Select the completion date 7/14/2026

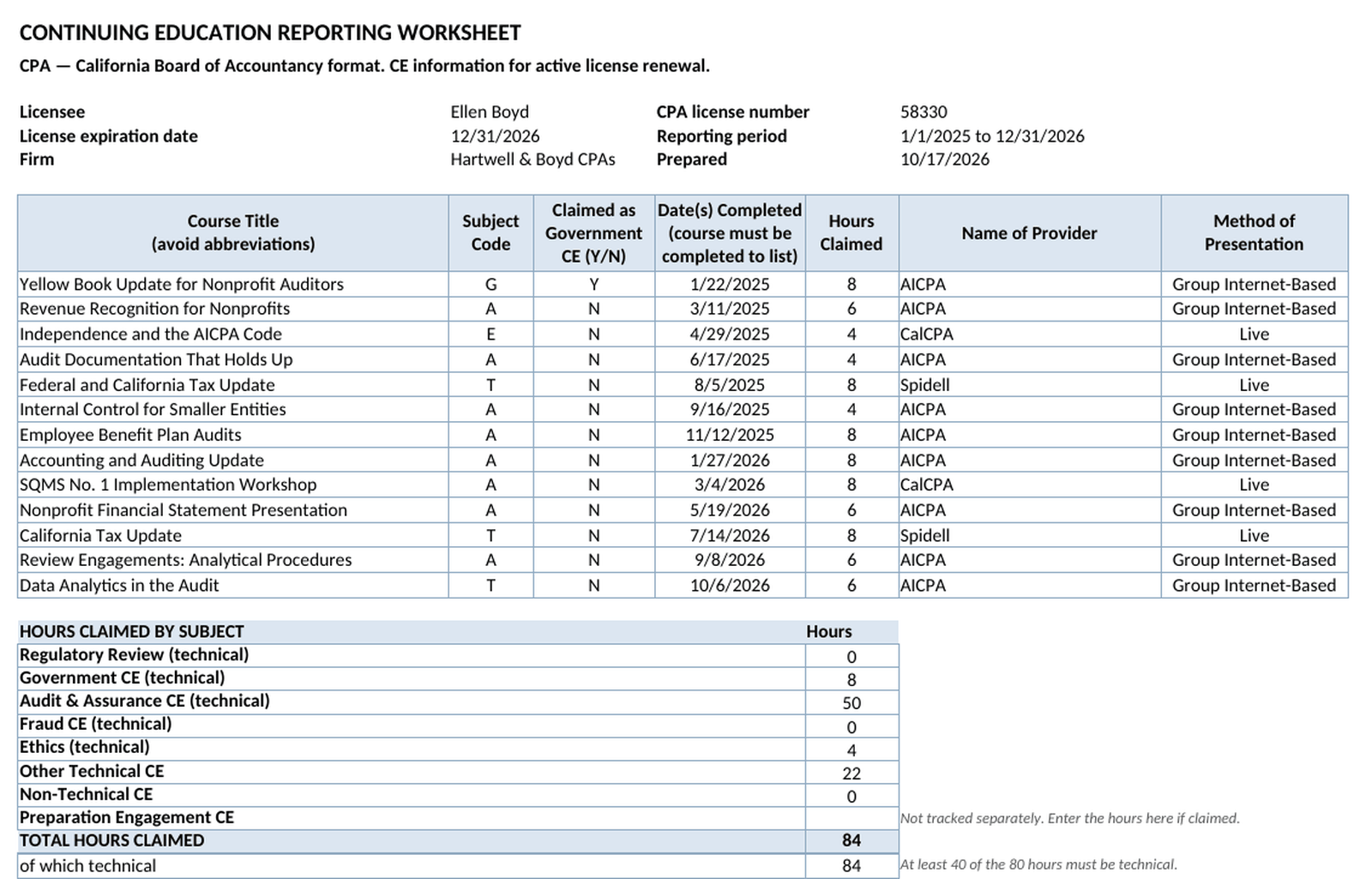tap(730, 535)
